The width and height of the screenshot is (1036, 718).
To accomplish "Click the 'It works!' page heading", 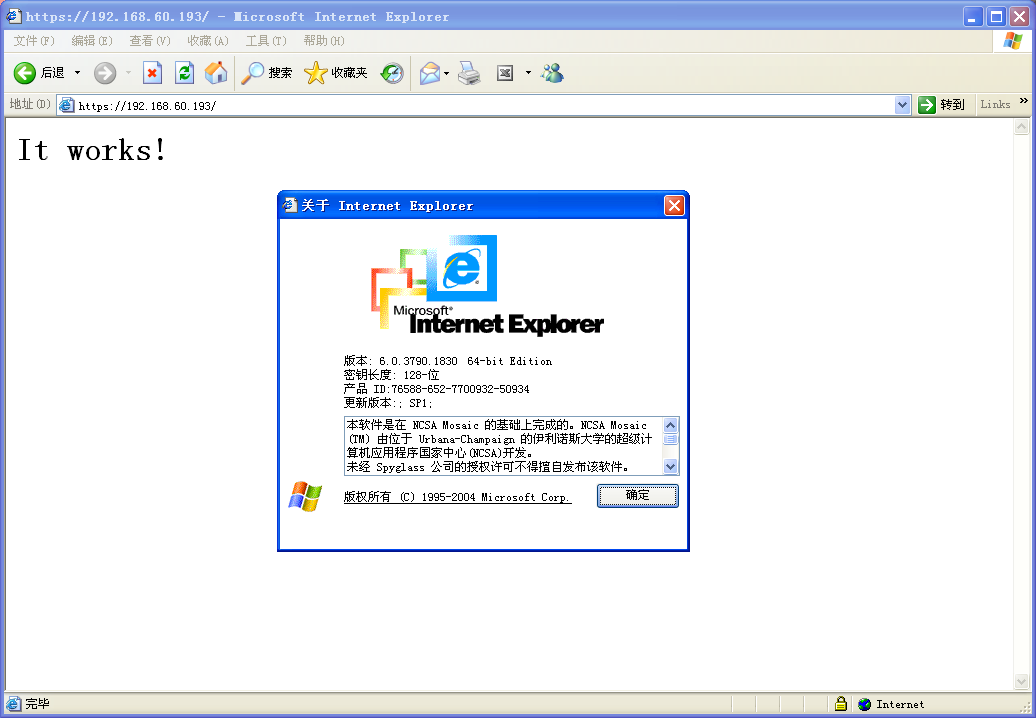I will tap(92, 150).
